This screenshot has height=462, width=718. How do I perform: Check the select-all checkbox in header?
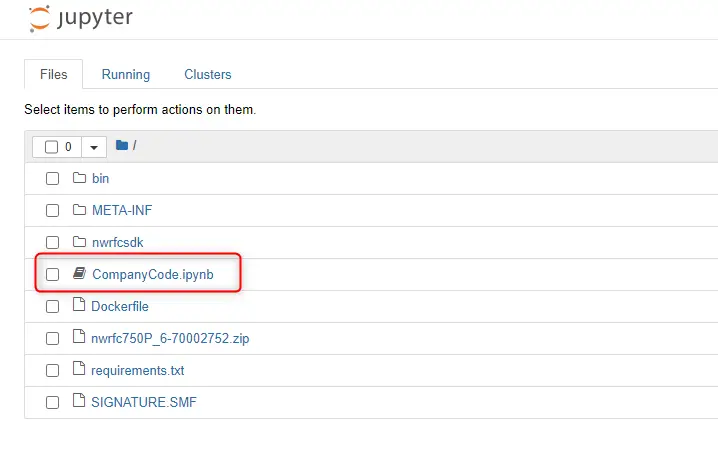[x=51, y=147]
